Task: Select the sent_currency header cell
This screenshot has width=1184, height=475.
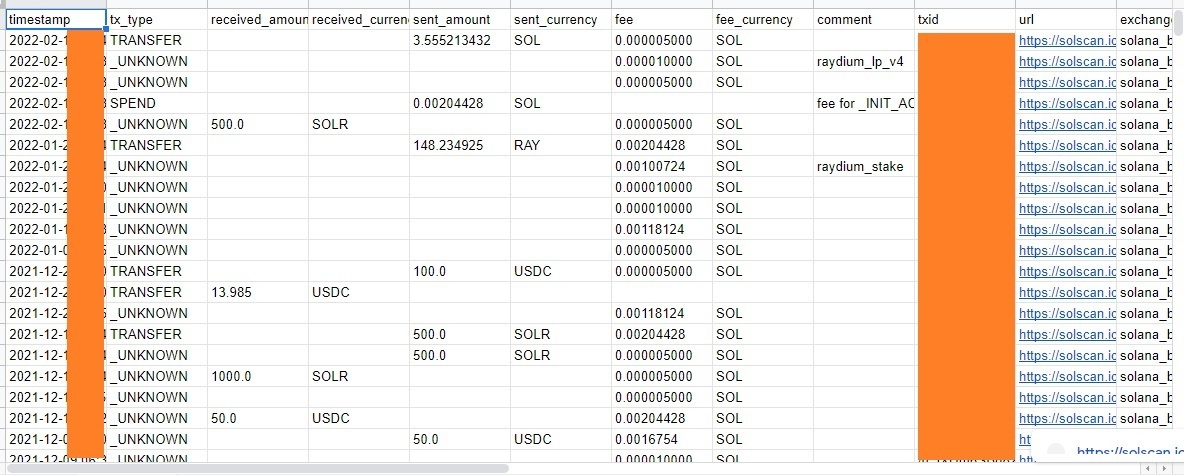Action: coord(561,20)
